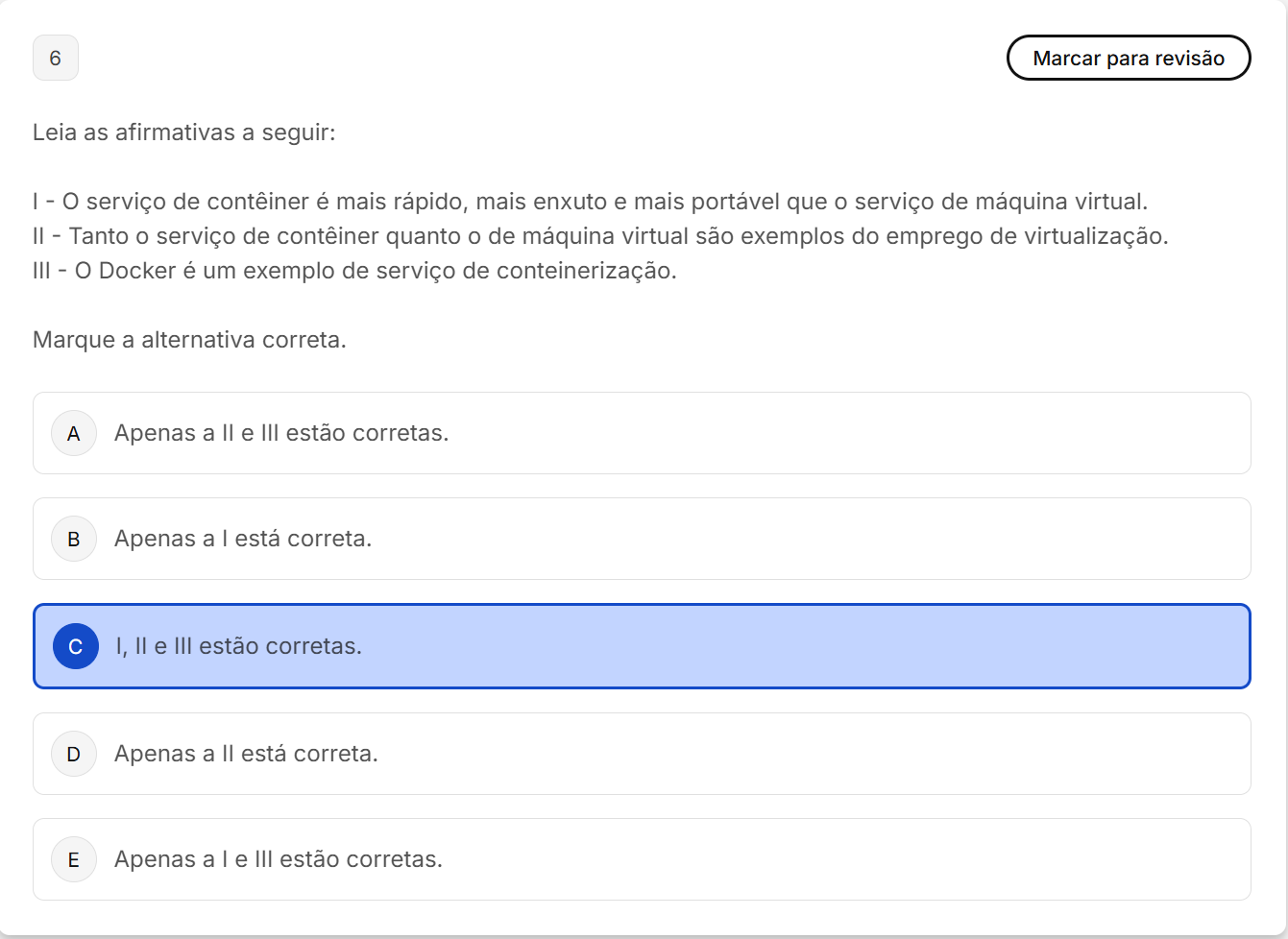Choose answer "Apenas a II está correta"
This screenshot has height=939, width=1288.
point(246,755)
